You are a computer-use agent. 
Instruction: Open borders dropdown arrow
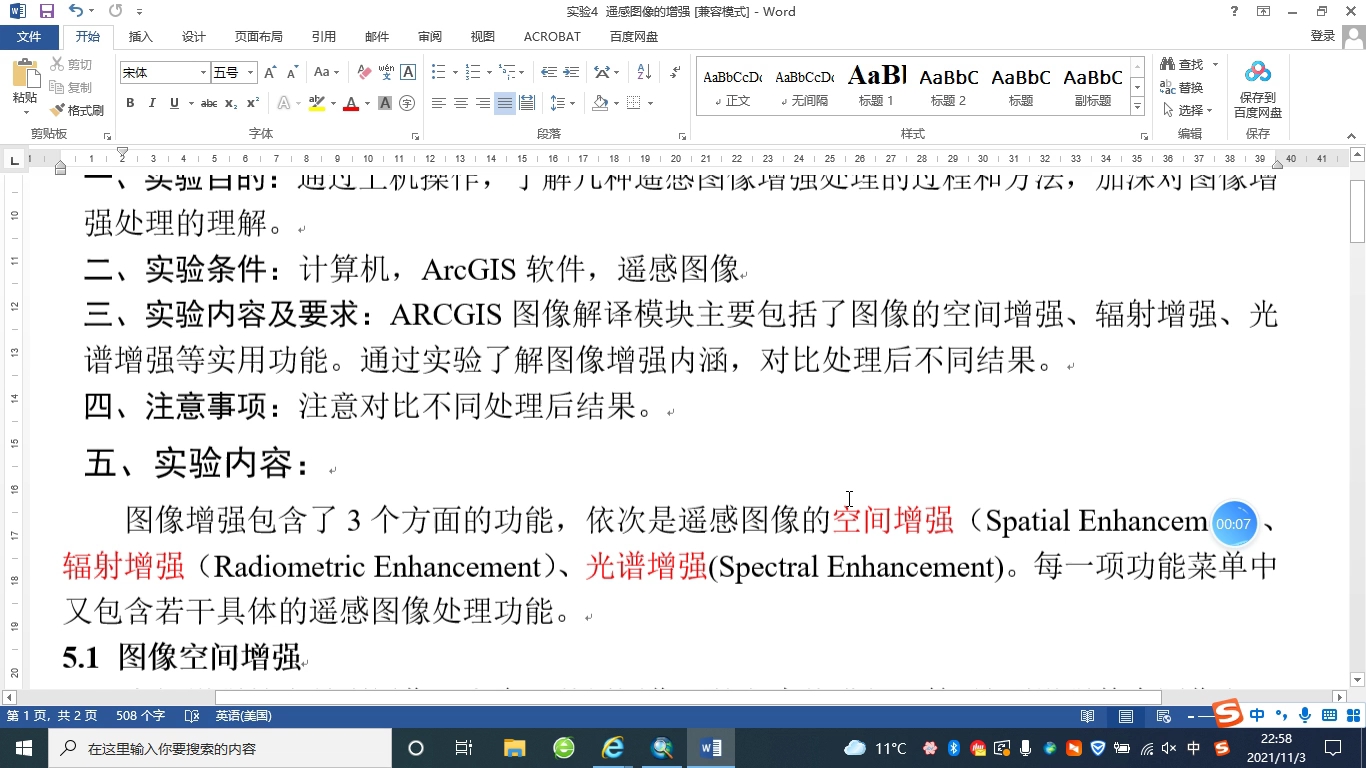(650, 103)
